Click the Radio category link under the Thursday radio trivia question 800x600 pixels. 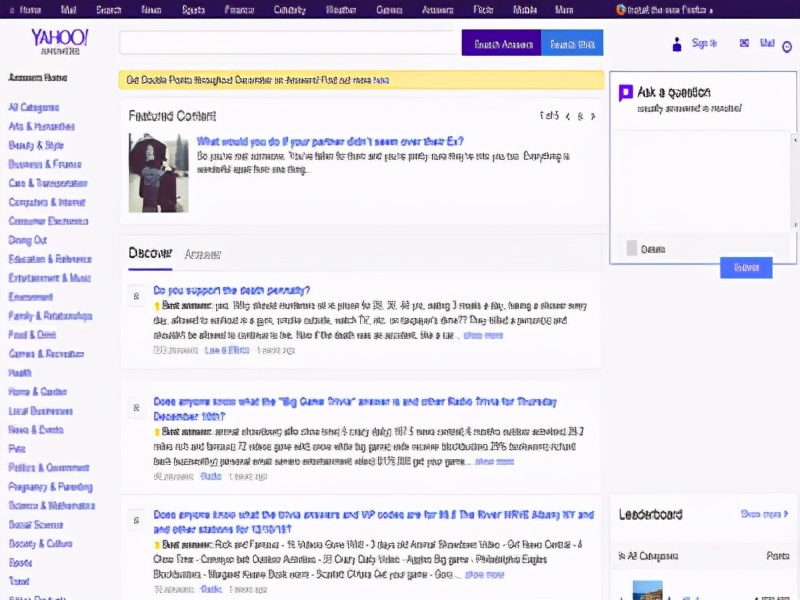click(x=211, y=476)
